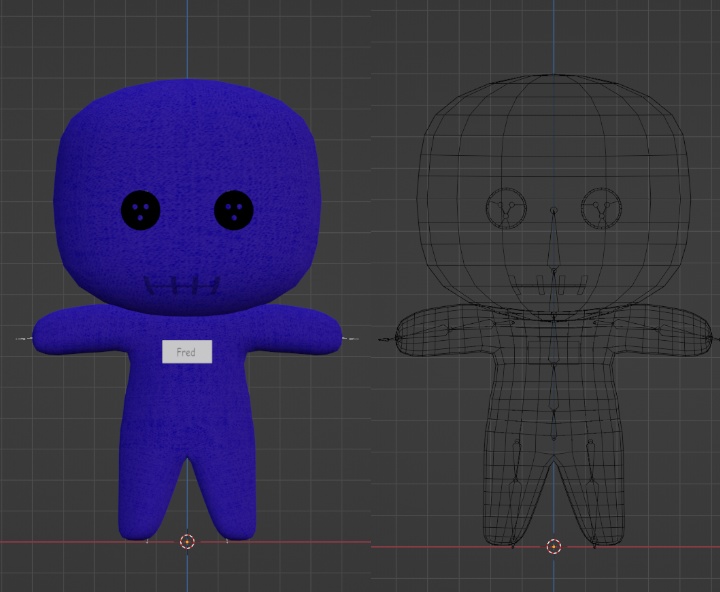Click the wireframe doll's mouth stitches
The height and width of the screenshot is (592, 720).
click(550, 284)
